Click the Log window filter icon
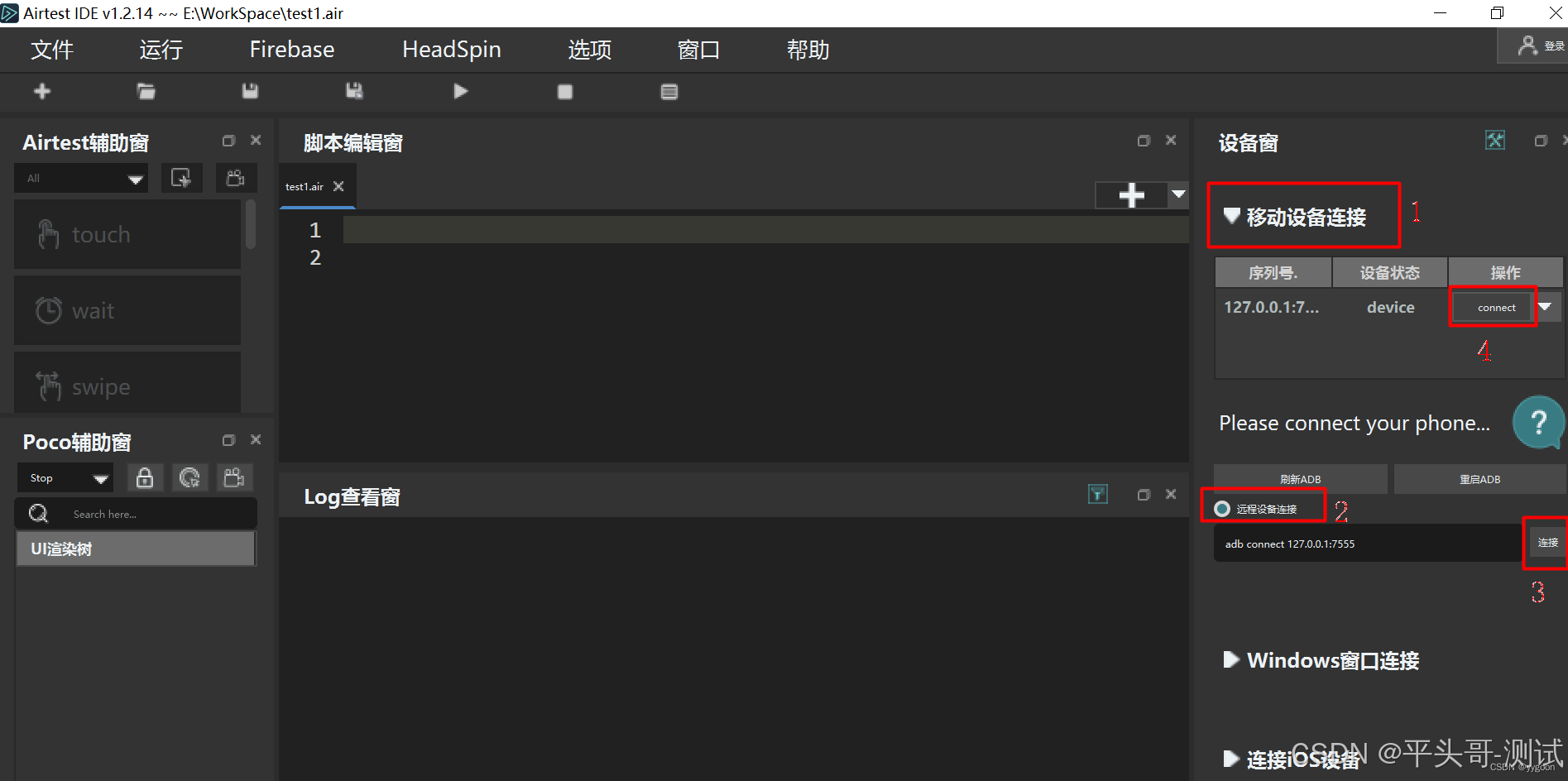Viewport: 1568px width, 781px height. (x=1098, y=494)
